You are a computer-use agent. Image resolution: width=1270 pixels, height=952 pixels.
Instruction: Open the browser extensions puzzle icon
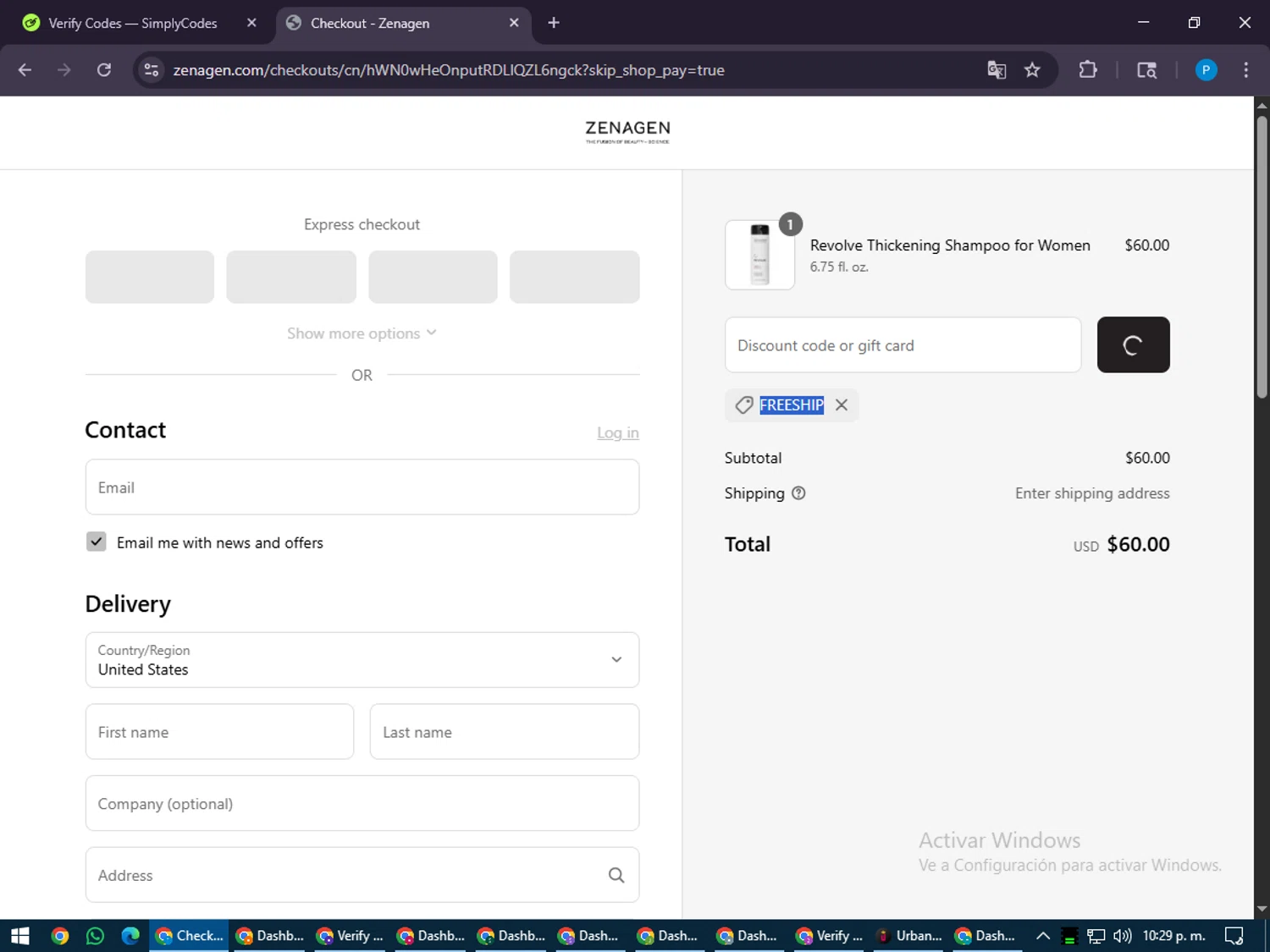point(1088,70)
